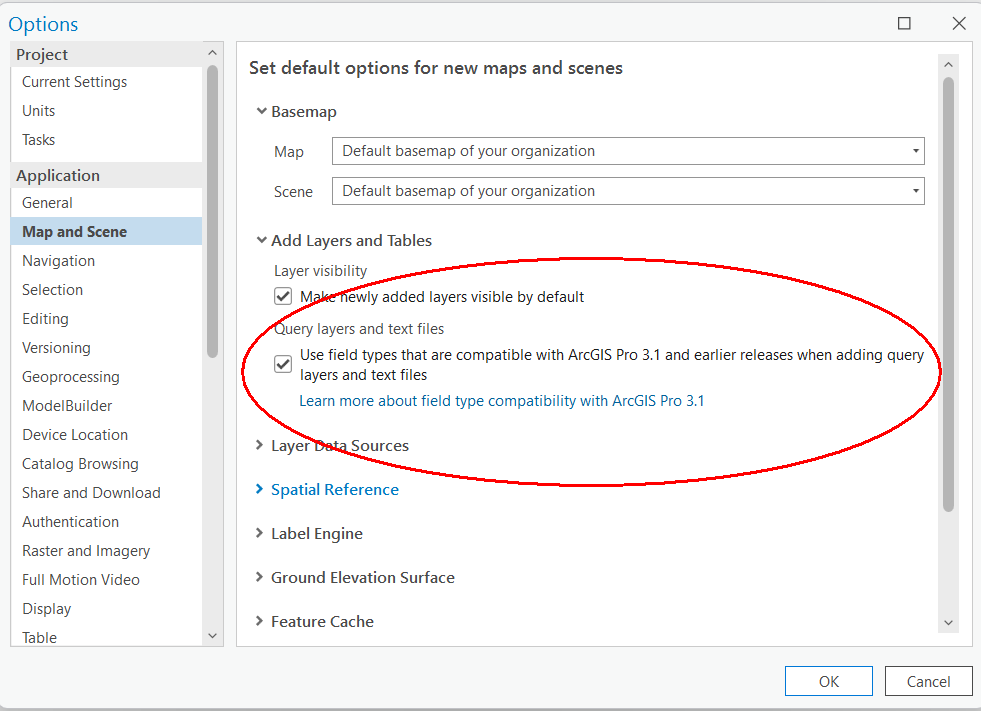981x711 pixels.
Task: Open the Scene default basemap dropdown
Action: [x=916, y=190]
